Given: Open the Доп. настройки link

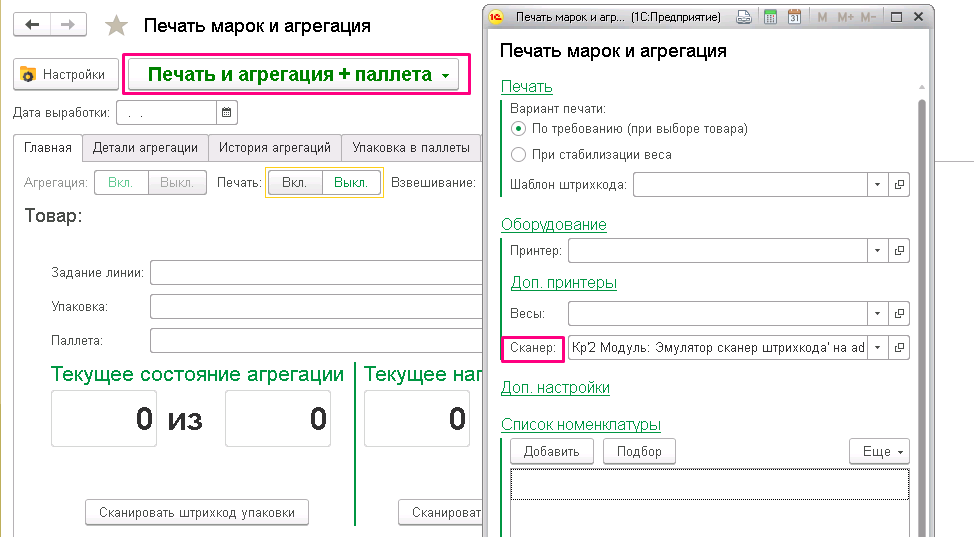Looking at the screenshot, I should coord(555,388).
